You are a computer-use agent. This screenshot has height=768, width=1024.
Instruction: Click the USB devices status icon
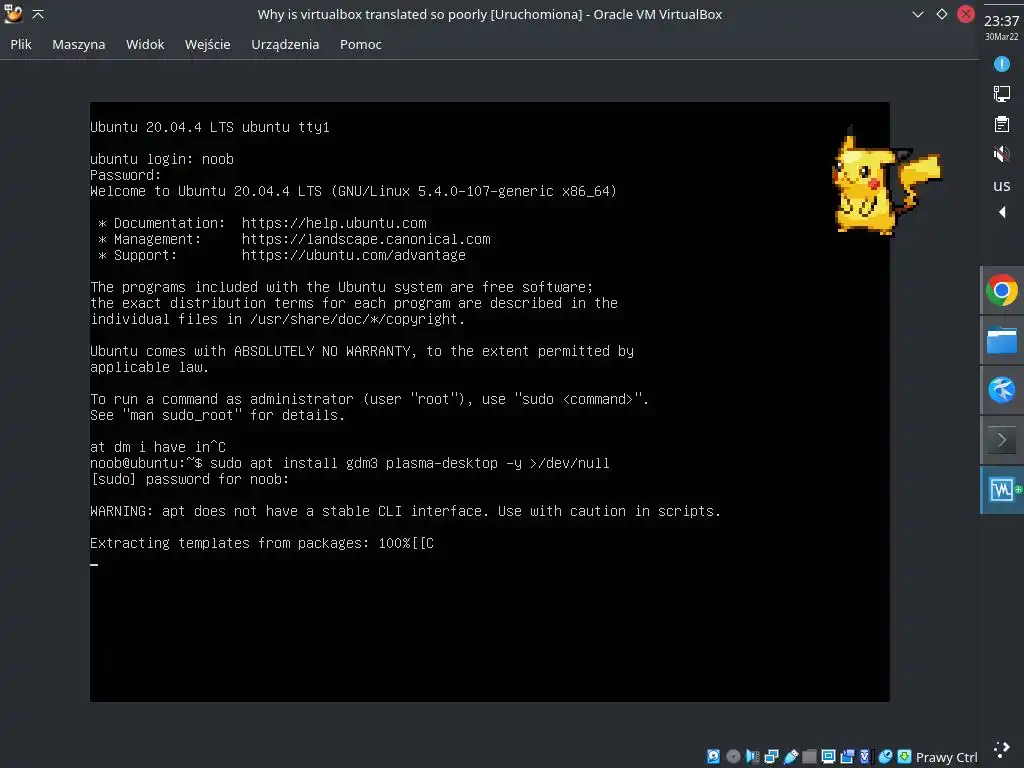point(791,757)
